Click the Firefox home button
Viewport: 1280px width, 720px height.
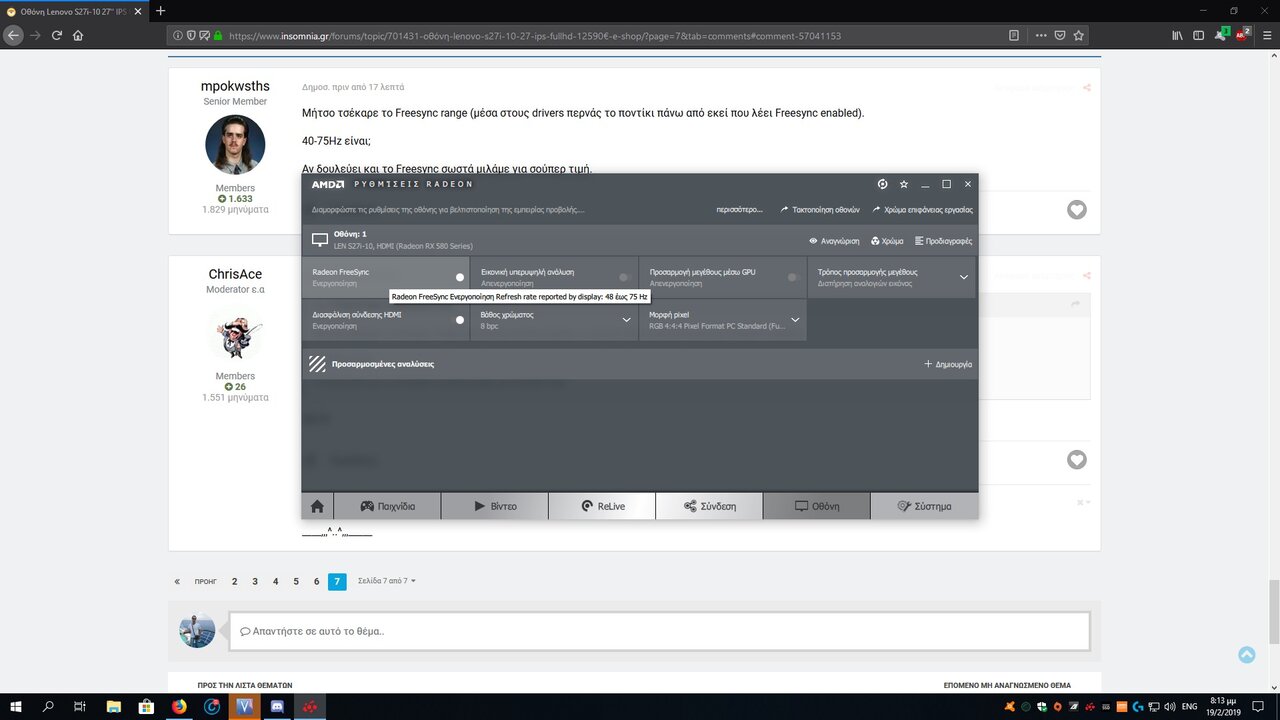pyautogui.click(x=78, y=35)
